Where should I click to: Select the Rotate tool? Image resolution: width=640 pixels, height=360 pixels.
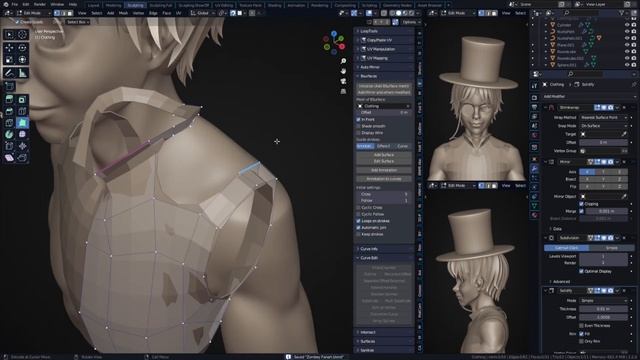click(22, 48)
